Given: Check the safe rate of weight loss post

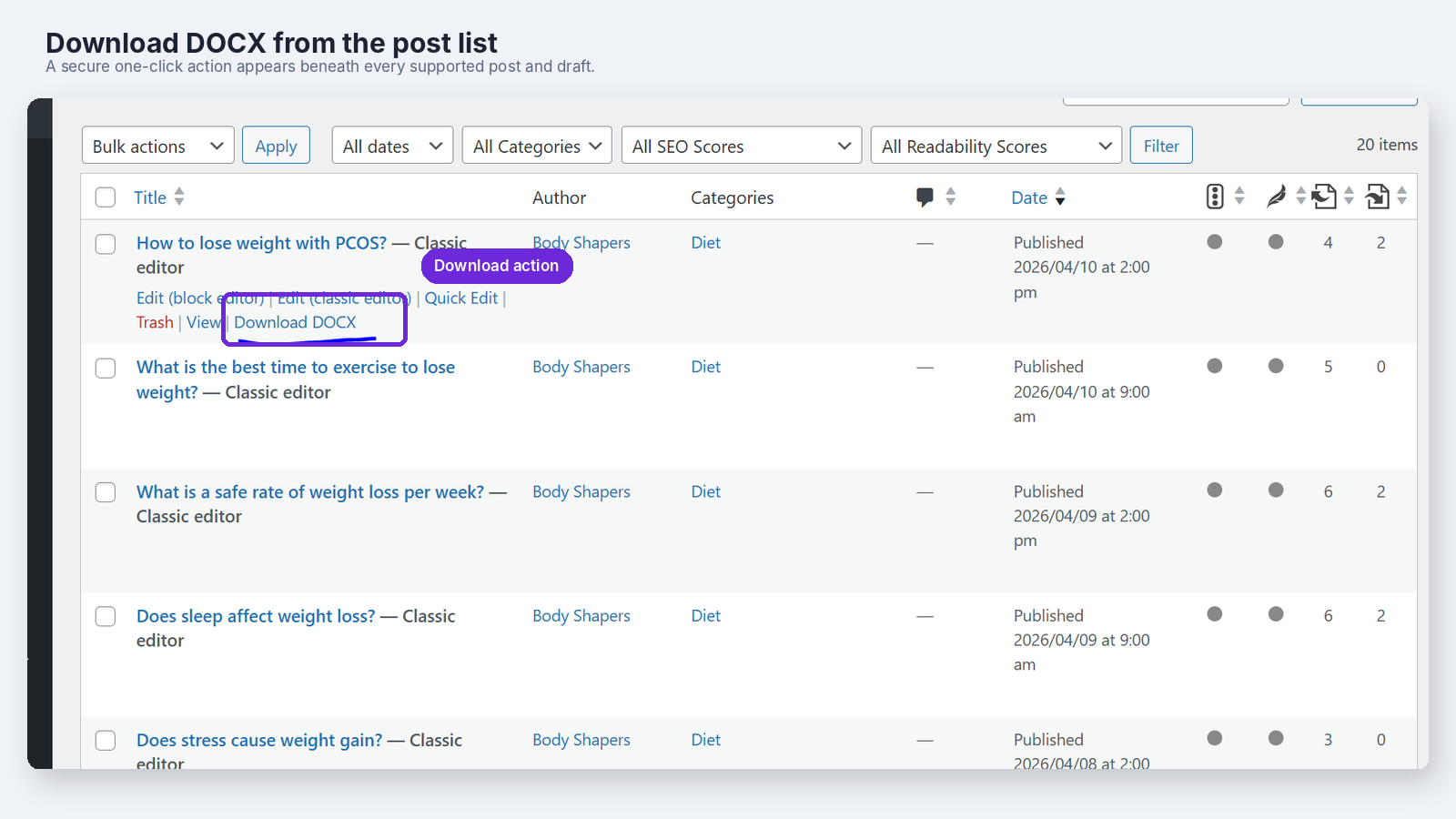Looking at the screenshot, I should pos(106,492).
